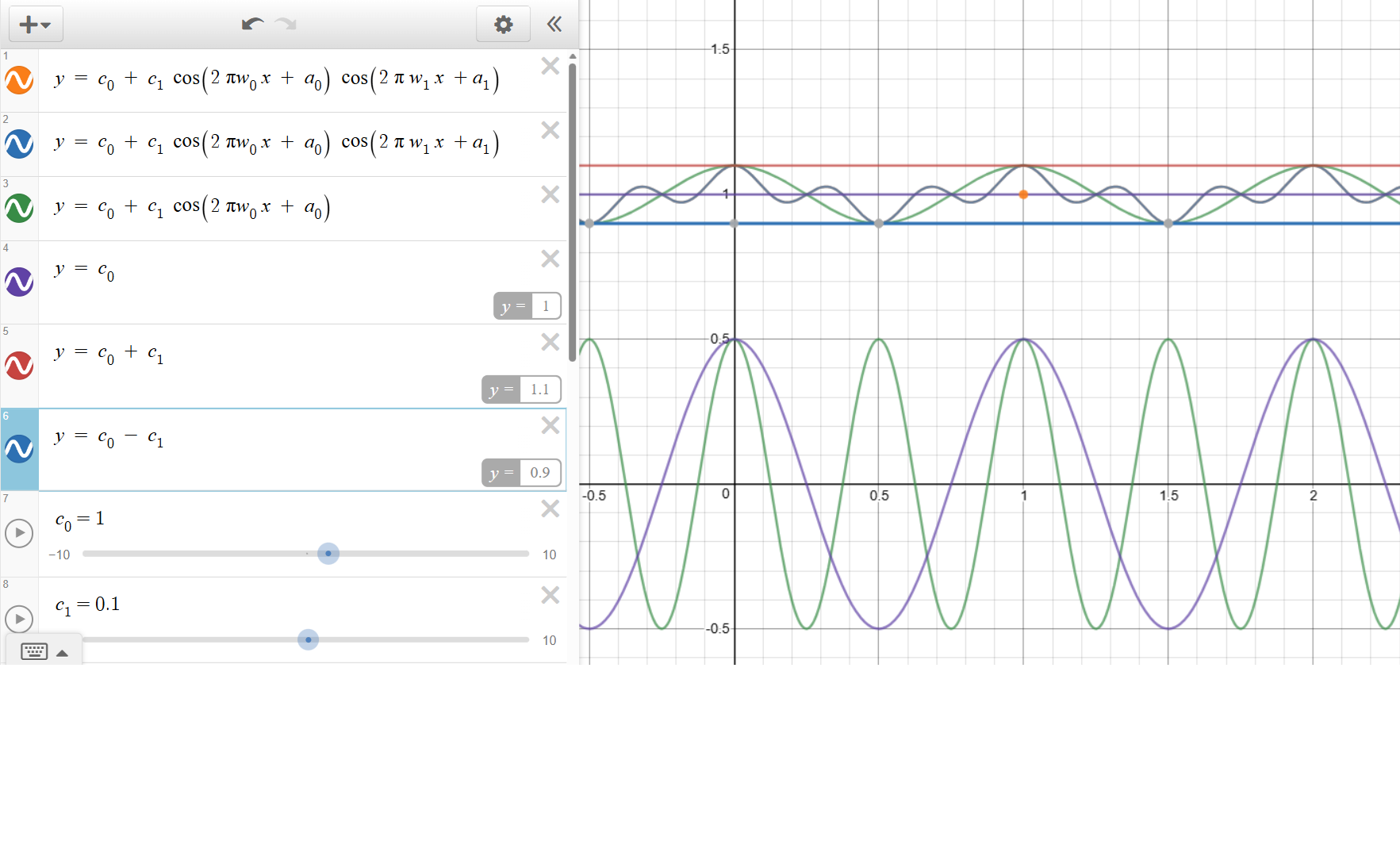Screen dimensions: 1400x856
Task: Play the c1 slider animation
Action: pos(19,619)
